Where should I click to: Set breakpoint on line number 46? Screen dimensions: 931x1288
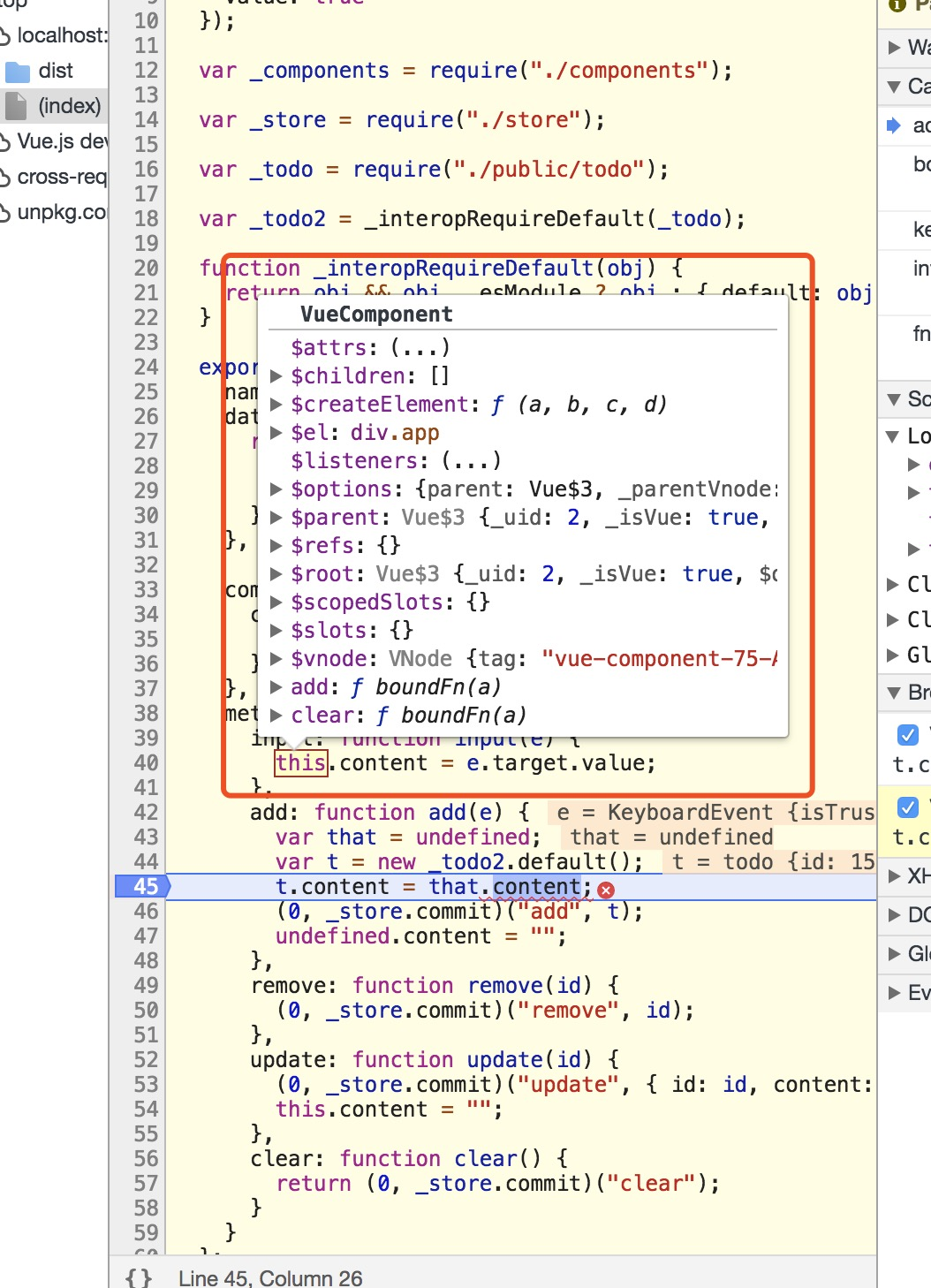point(146,911)
